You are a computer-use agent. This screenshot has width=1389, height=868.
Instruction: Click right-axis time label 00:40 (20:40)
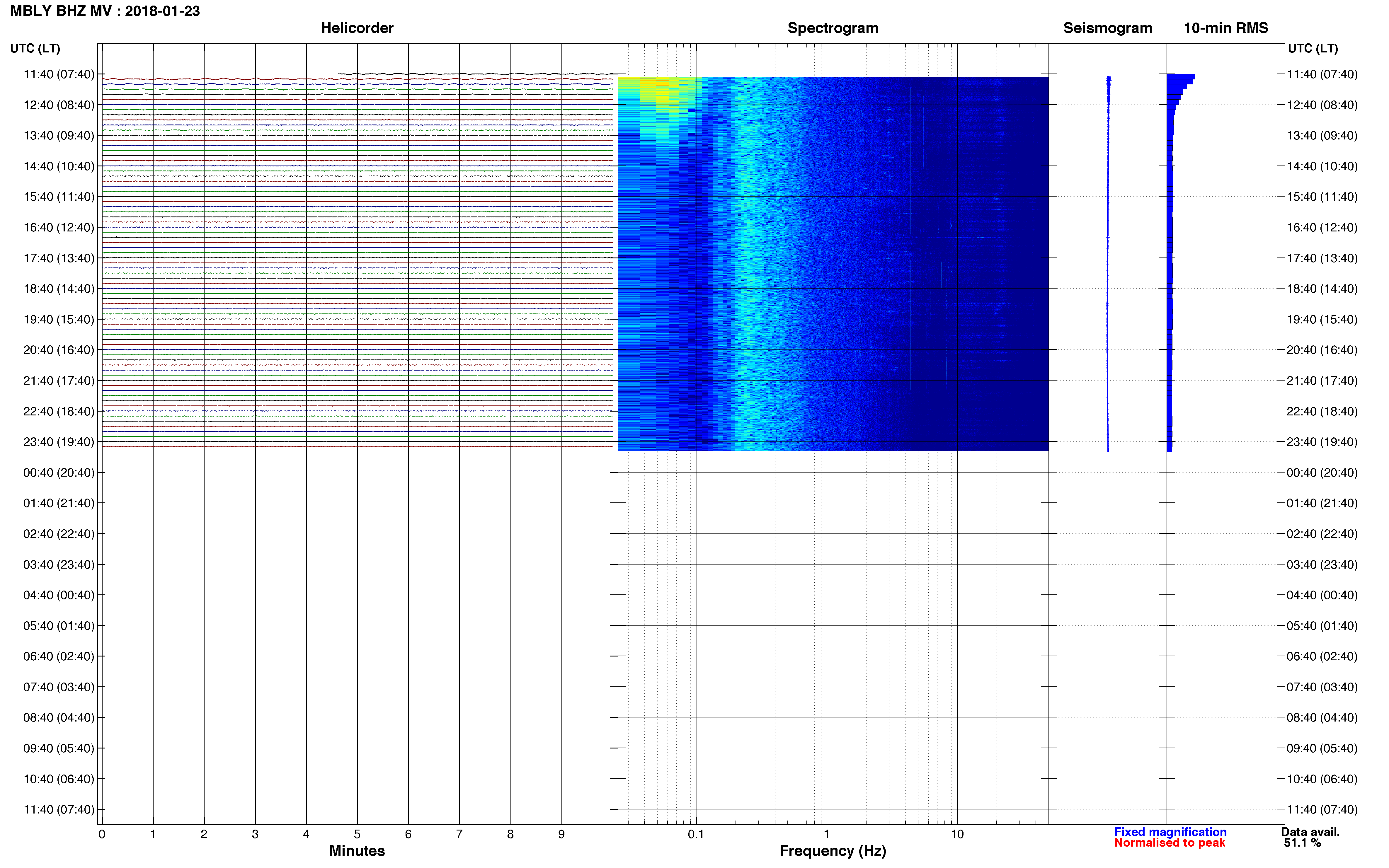(1322, 473)
